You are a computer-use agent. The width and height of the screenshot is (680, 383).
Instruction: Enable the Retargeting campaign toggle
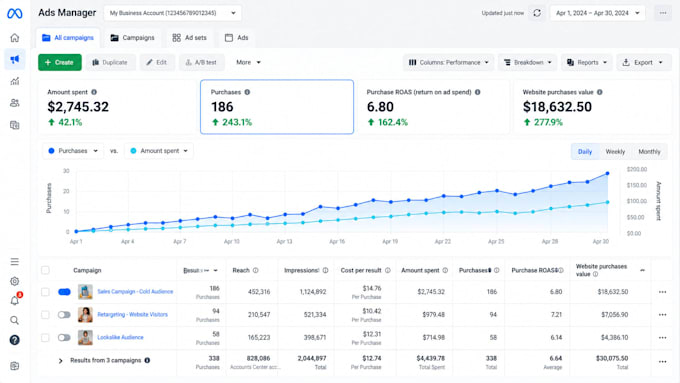pos(64,314)
